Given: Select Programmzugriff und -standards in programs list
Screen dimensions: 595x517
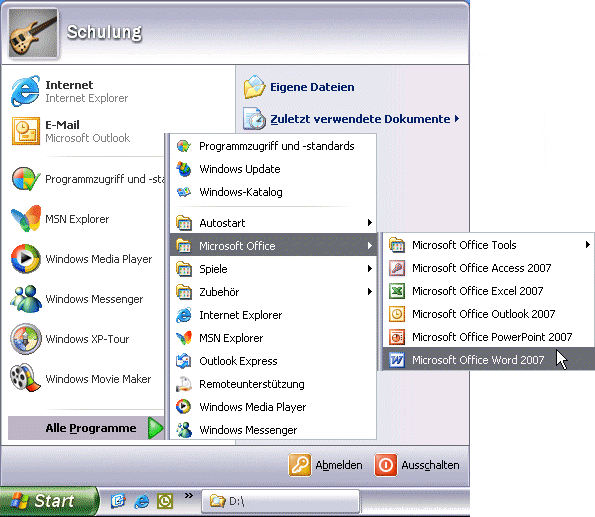Looking at the screenshot, I should (x=273, y=146).
